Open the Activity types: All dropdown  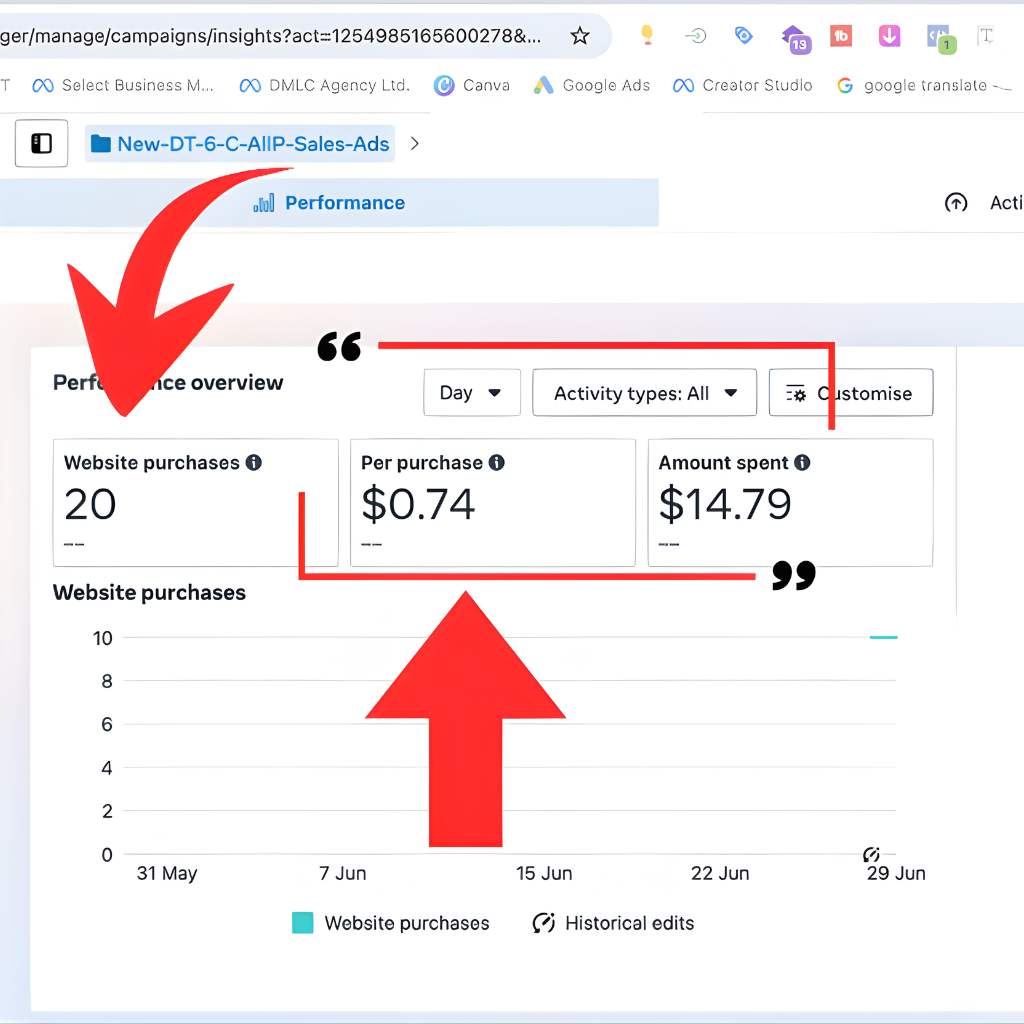coord(644,392)
